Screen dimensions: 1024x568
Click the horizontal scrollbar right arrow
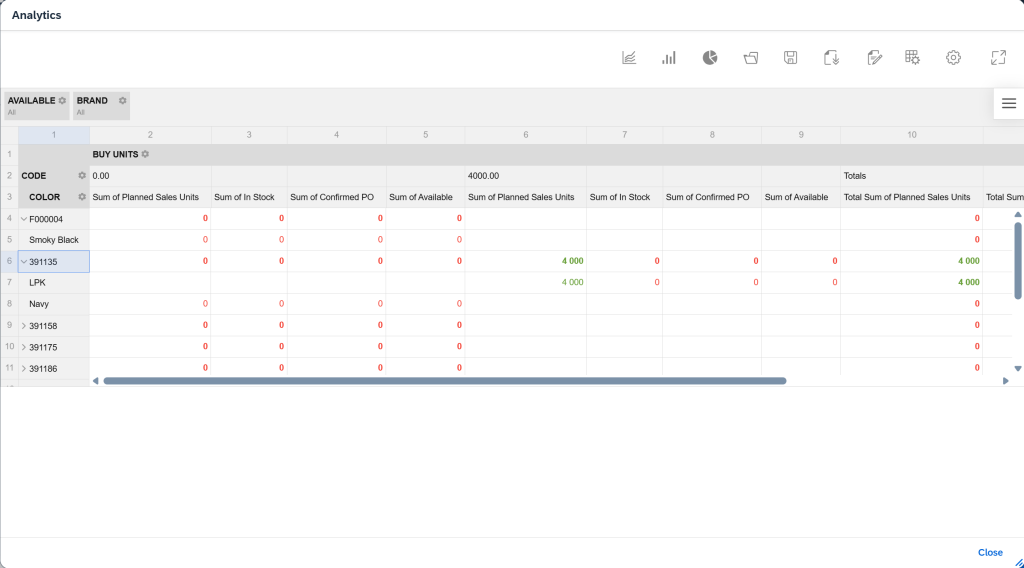pyautogui.click(x=1005, y=381)
